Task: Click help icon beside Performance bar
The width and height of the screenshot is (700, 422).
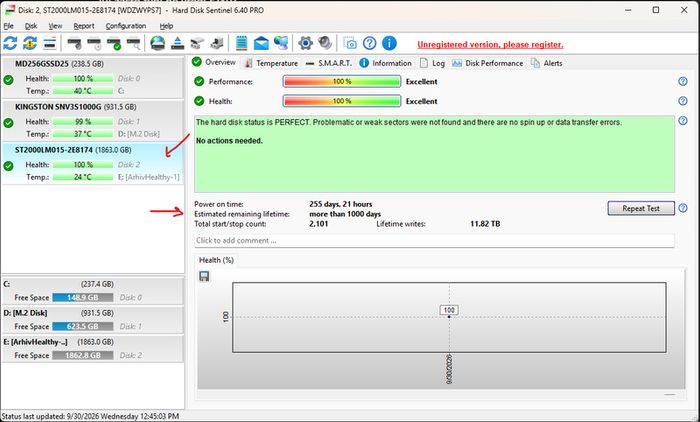Action: 683,81
